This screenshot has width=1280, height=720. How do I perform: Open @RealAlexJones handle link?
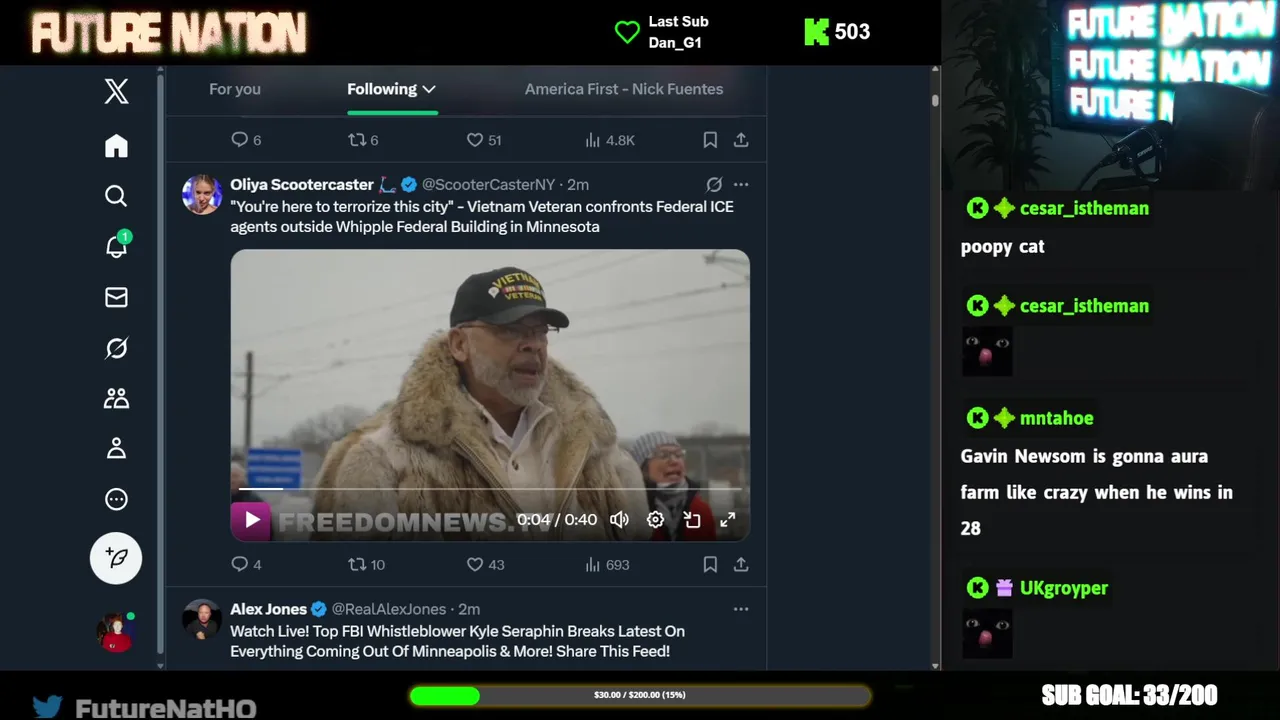[x=389, y=609]
